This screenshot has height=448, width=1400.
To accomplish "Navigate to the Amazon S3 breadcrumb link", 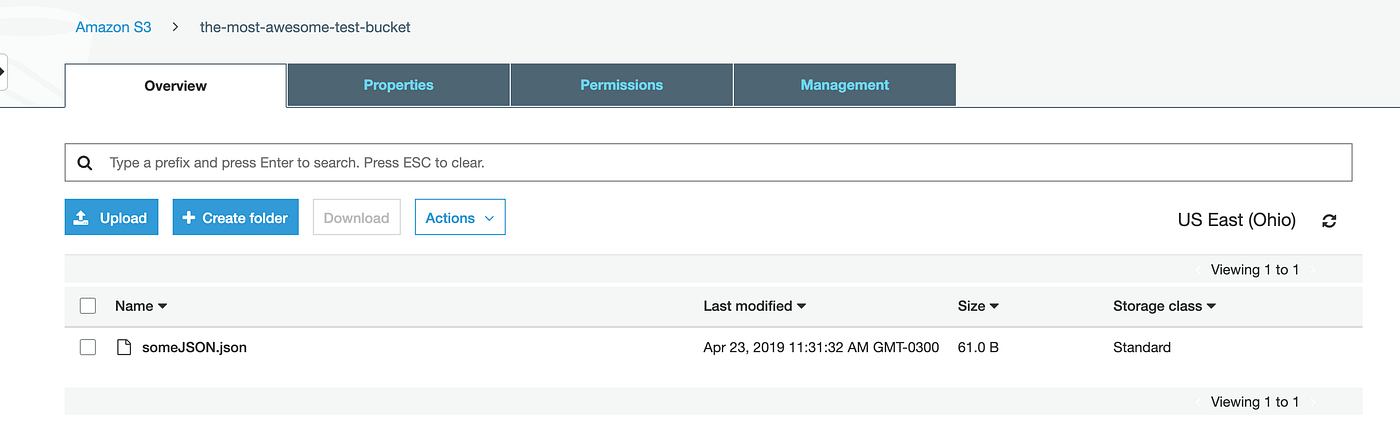I will [114, 27].
